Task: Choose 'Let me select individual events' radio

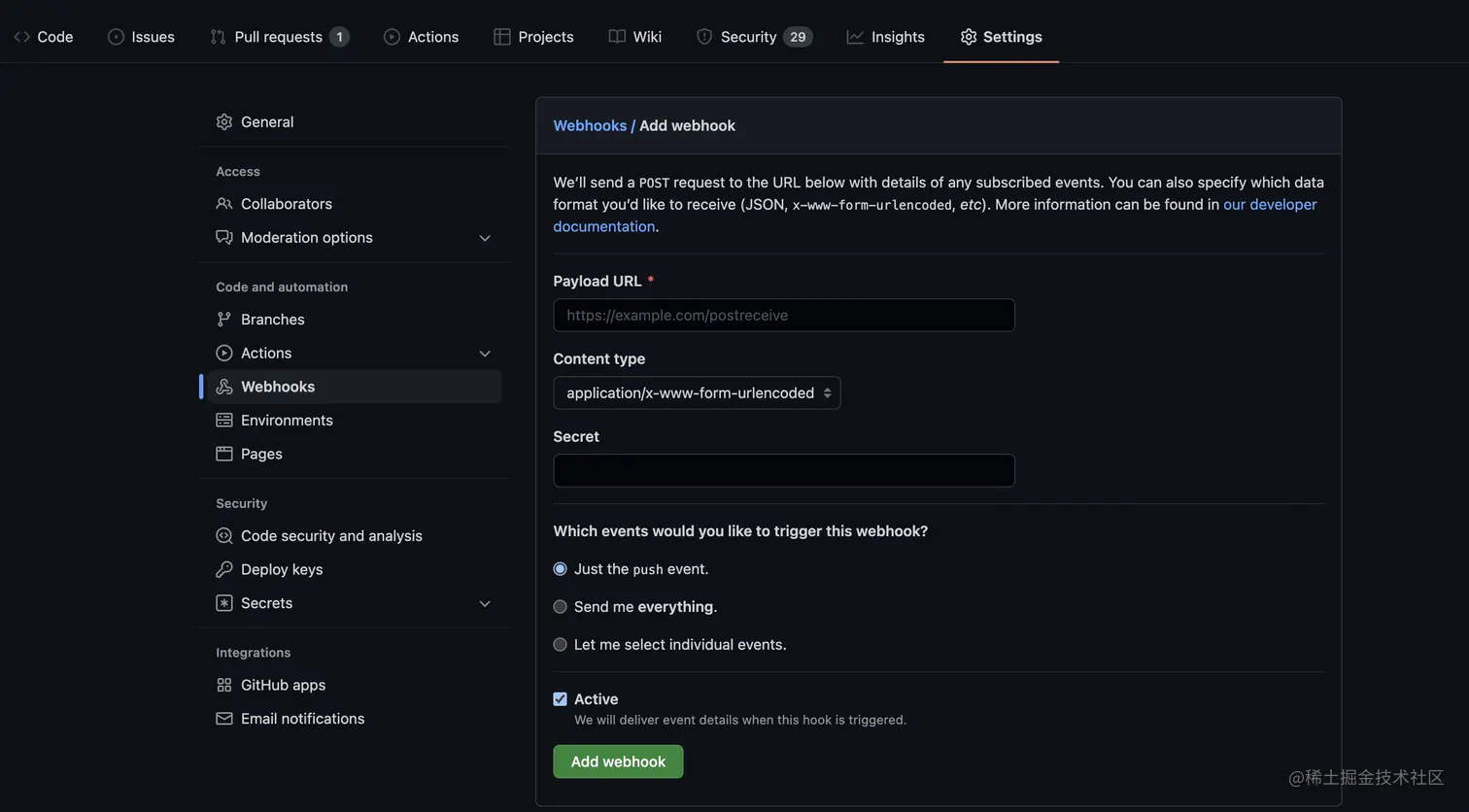Action: pos(561,645)
